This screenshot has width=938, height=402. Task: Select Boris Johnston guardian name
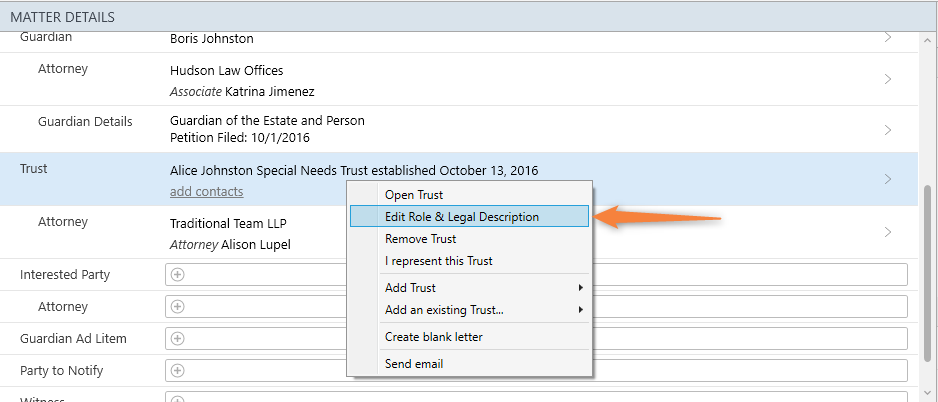coord(212,39)
